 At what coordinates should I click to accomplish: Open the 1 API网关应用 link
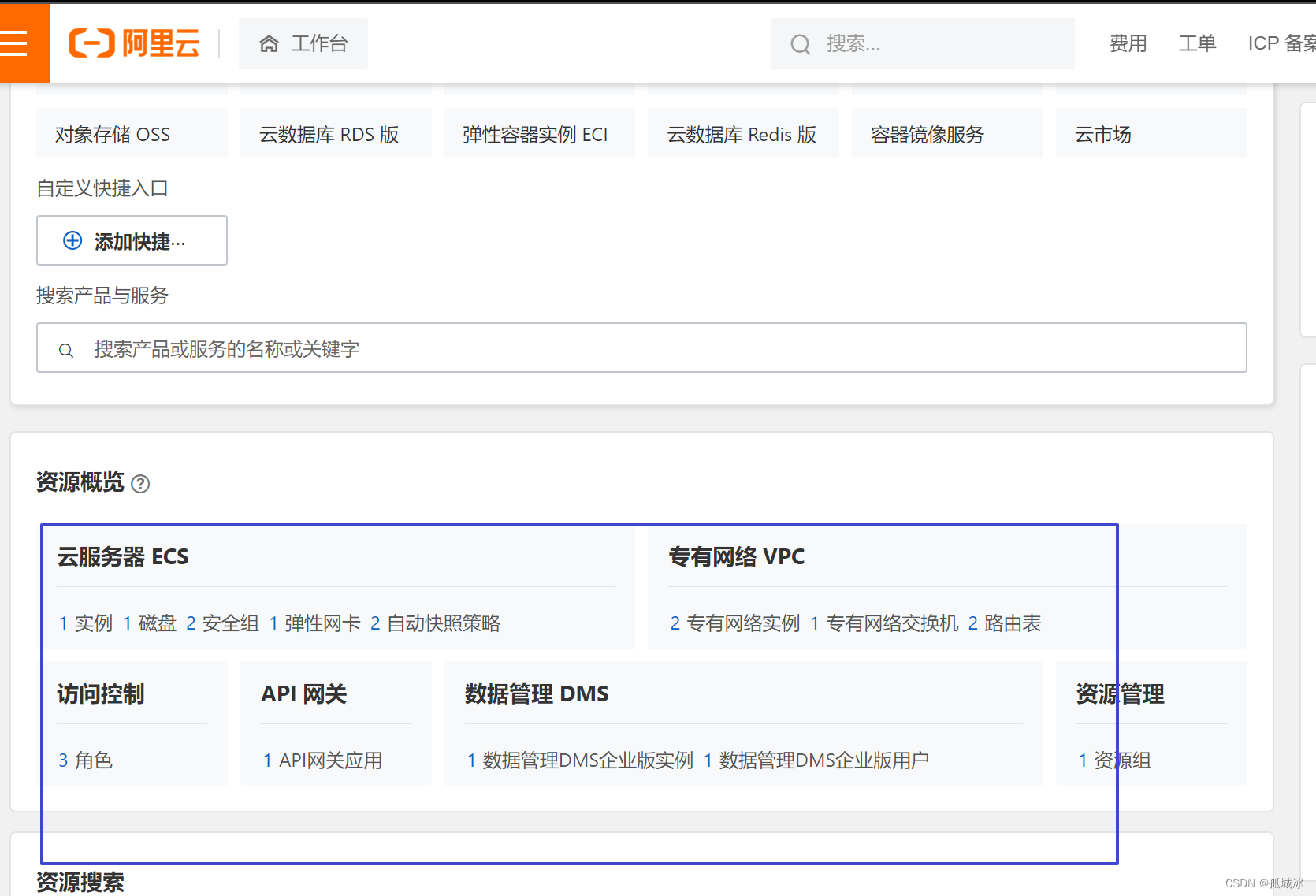[x=322, y=760]
